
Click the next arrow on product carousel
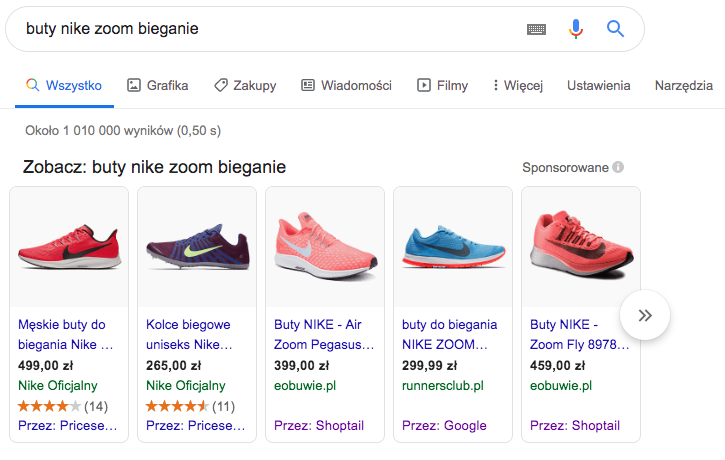click(645, 315)
